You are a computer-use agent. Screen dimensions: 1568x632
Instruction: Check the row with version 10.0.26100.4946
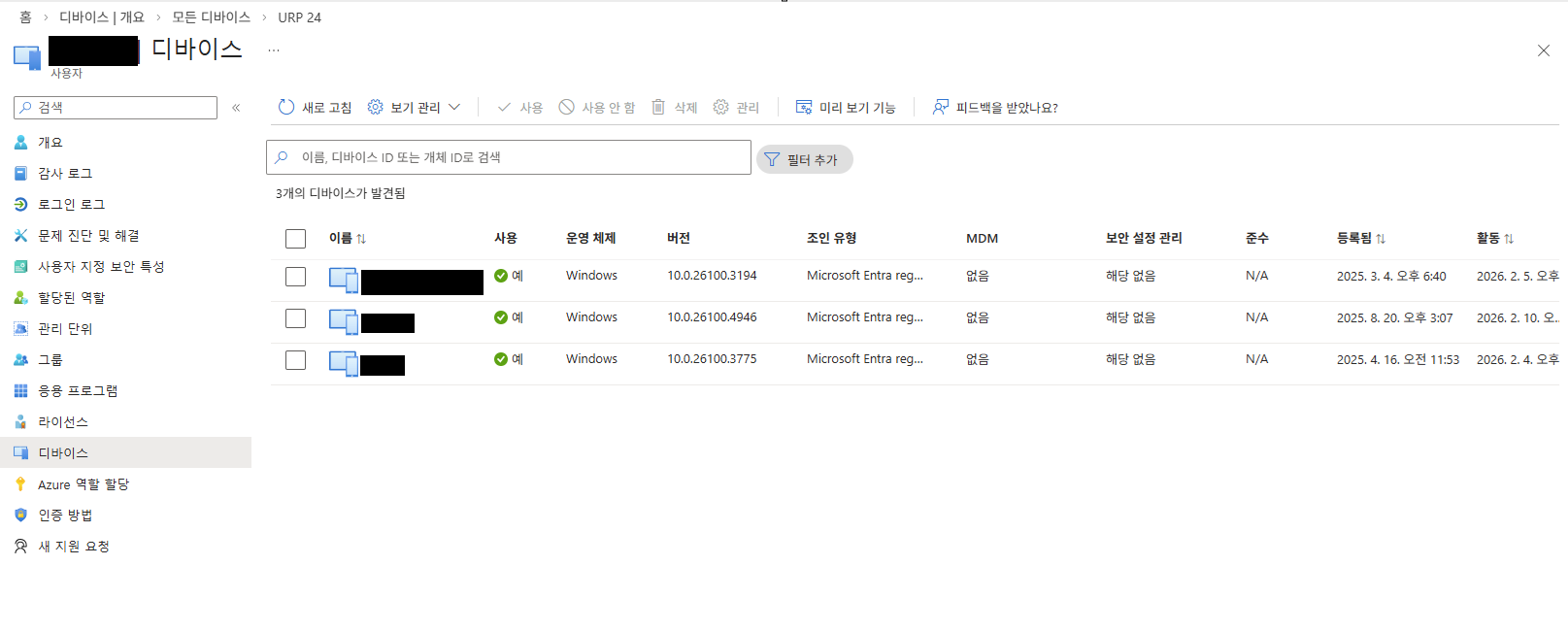coord(296,318)
